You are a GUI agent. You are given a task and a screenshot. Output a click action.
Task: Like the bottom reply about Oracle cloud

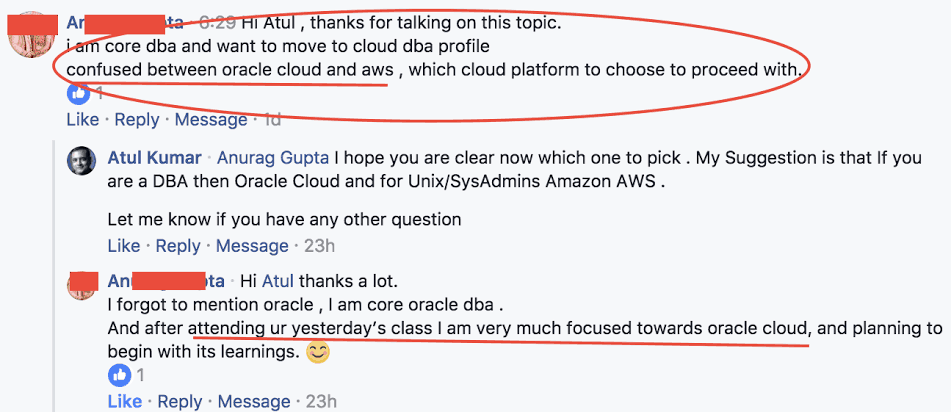click(124, 401)
